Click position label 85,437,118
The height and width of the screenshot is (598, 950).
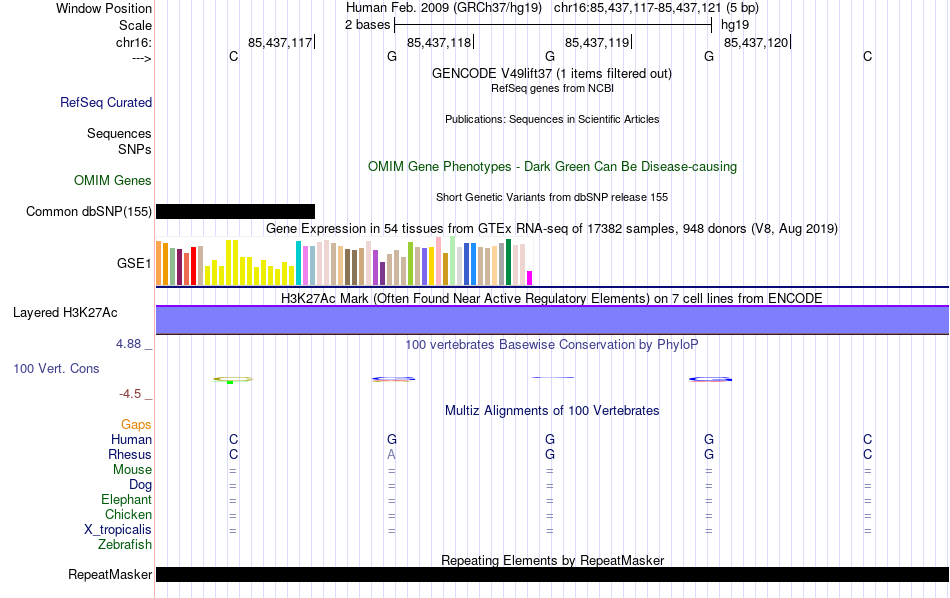point(439,42)
